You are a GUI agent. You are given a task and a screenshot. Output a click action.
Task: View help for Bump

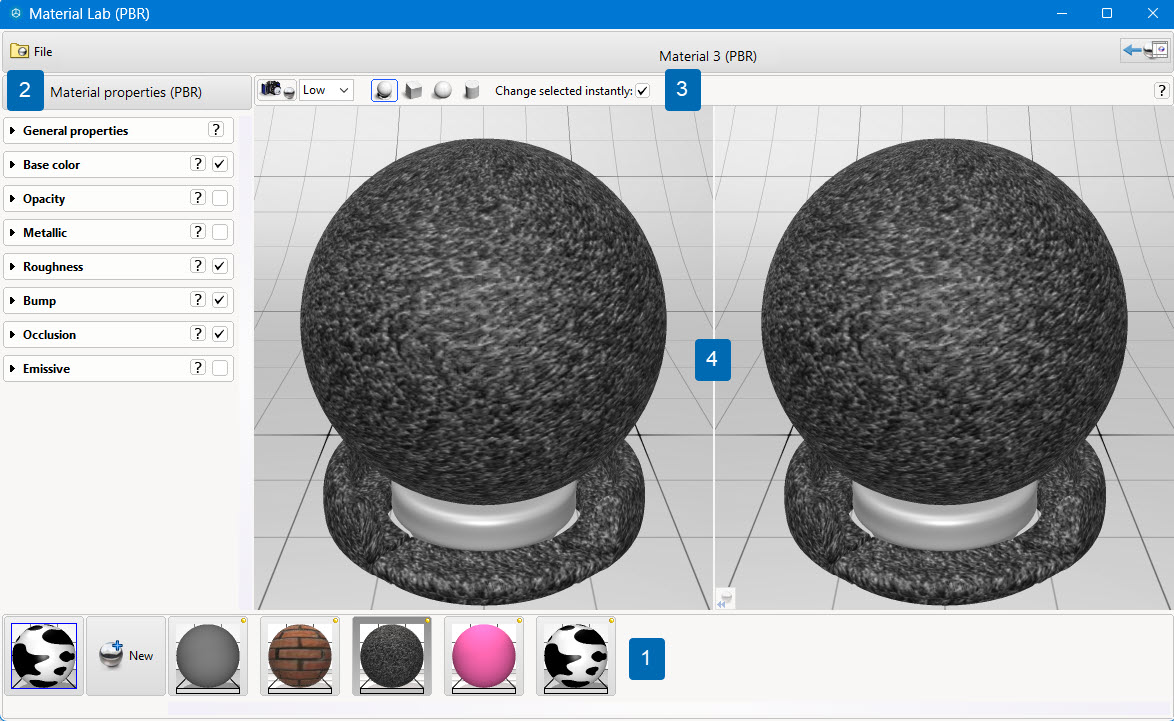[x=198, y=299]
